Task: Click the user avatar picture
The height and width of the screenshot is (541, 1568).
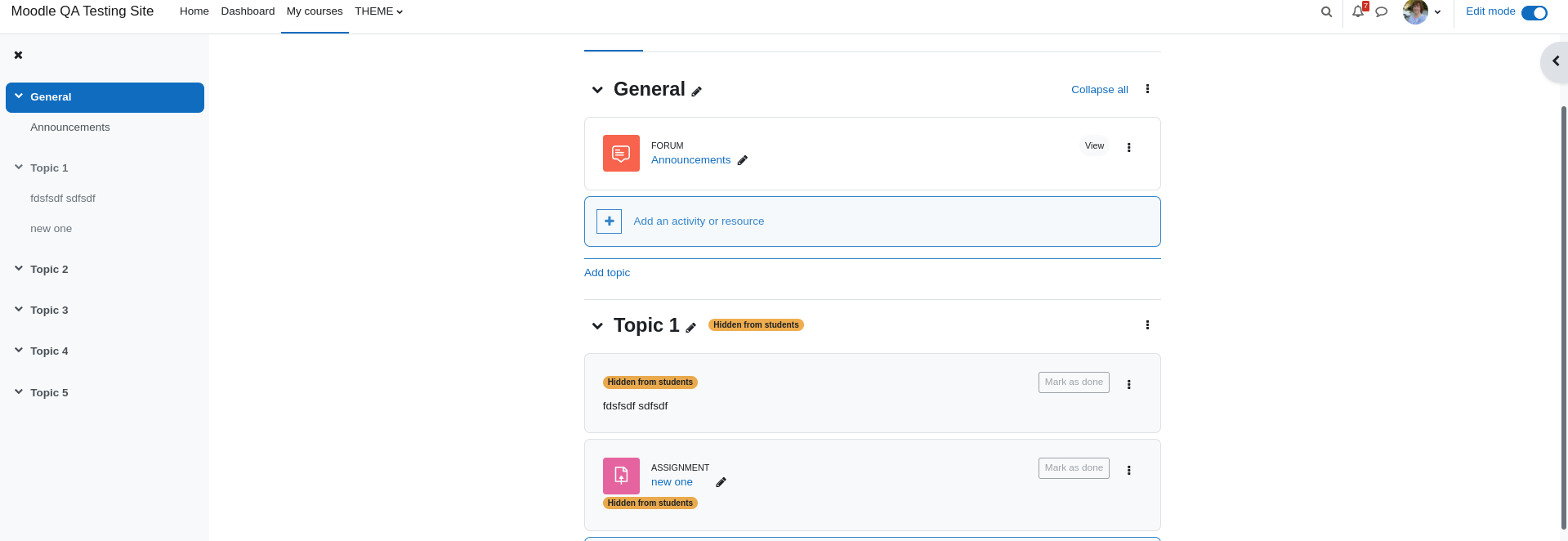Action: pos(1415,11)
